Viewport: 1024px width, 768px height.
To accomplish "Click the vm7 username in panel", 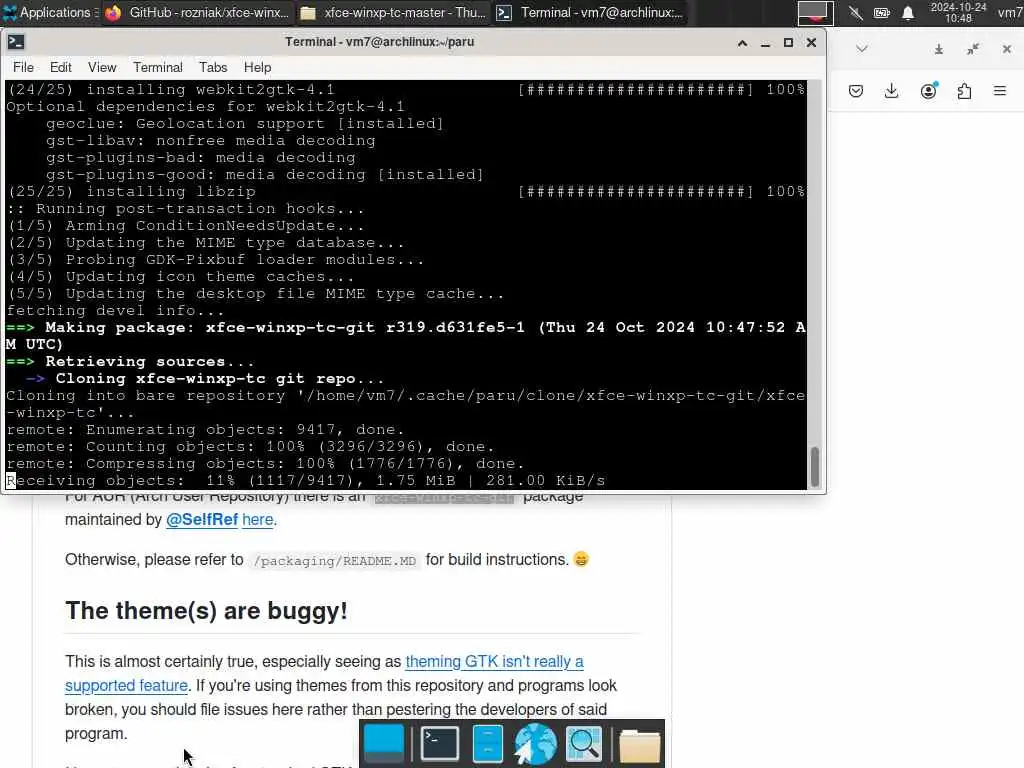I will tap(1010, 12).
